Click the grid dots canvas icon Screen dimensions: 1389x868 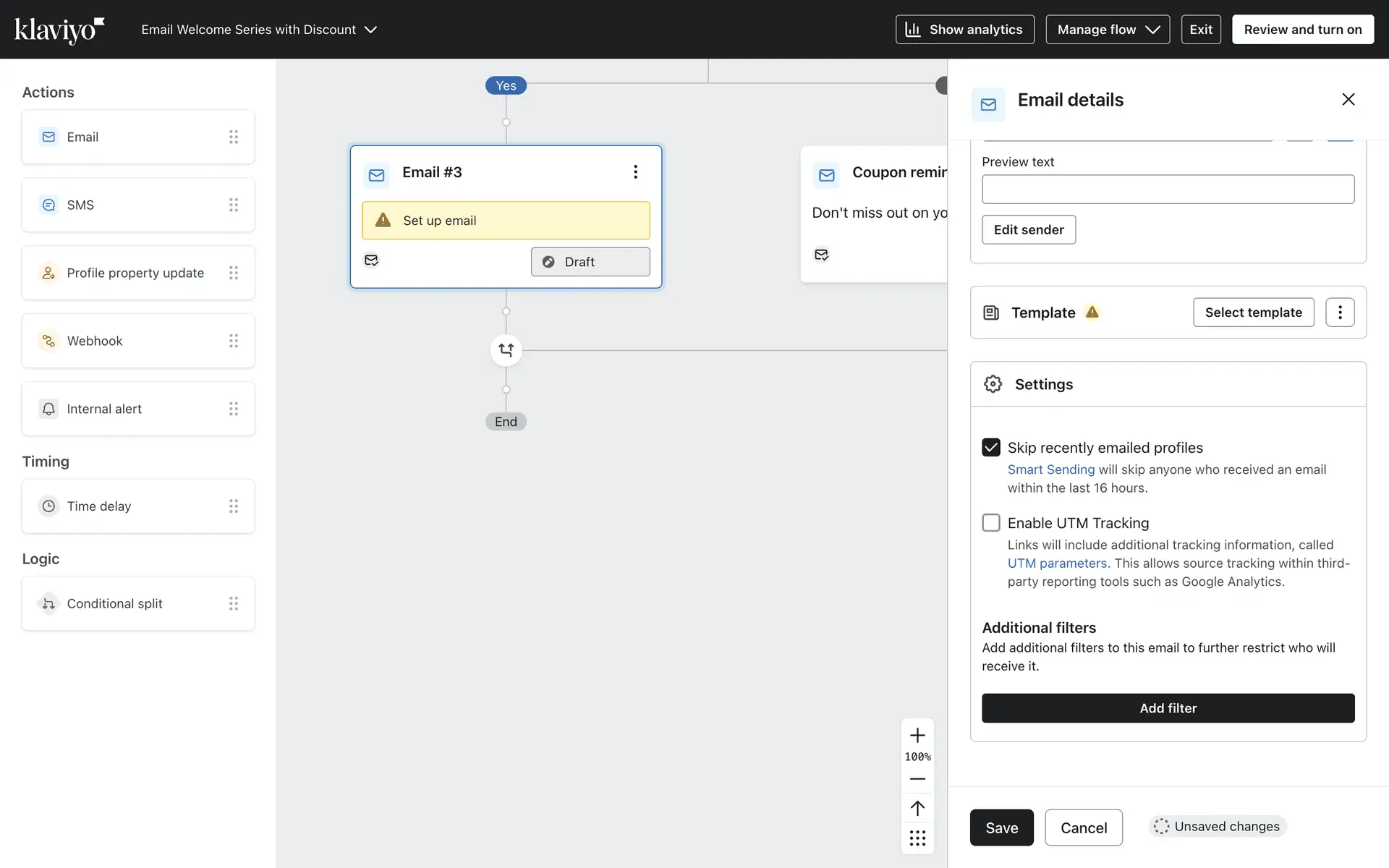pos(917,838)
